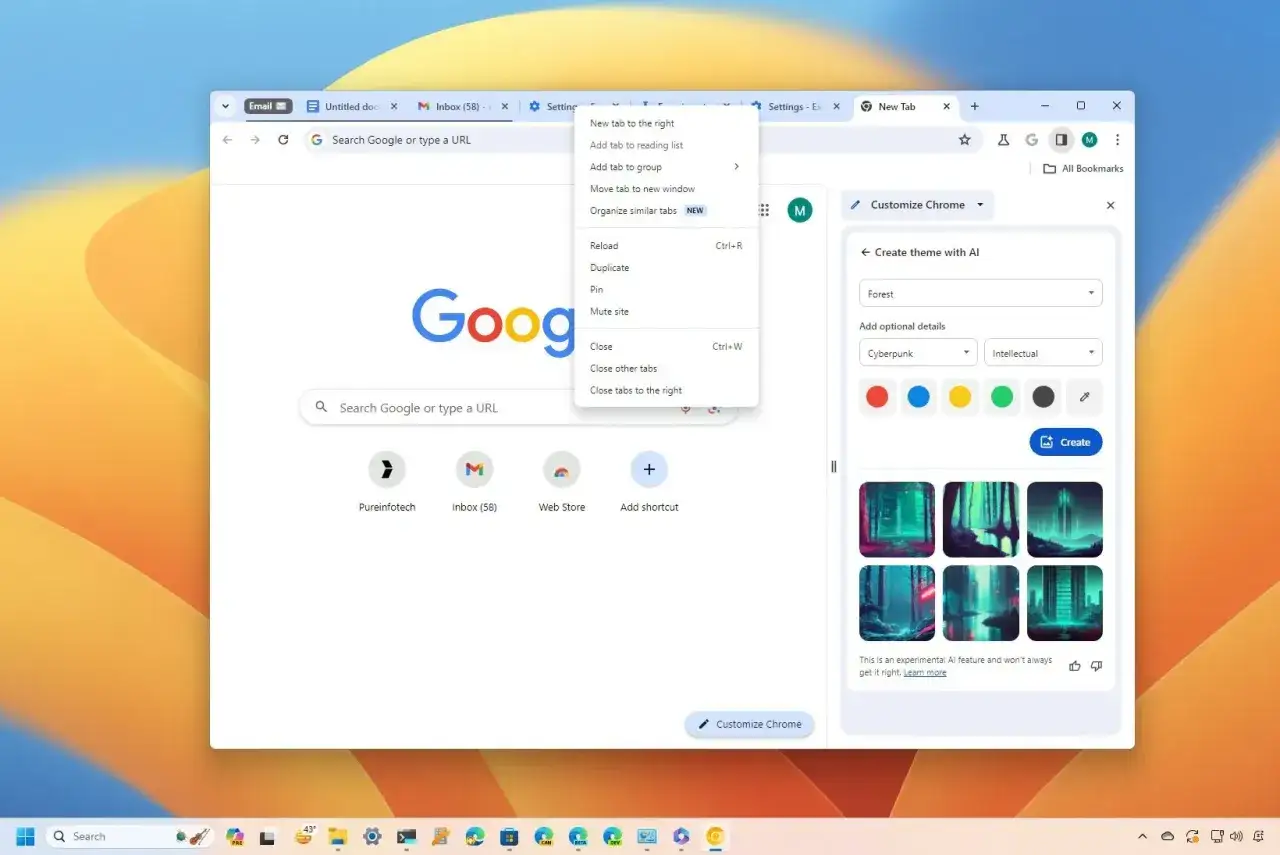Select Organize similar tabs
This screenshot has height=855, width=1280.
point(666,211)
